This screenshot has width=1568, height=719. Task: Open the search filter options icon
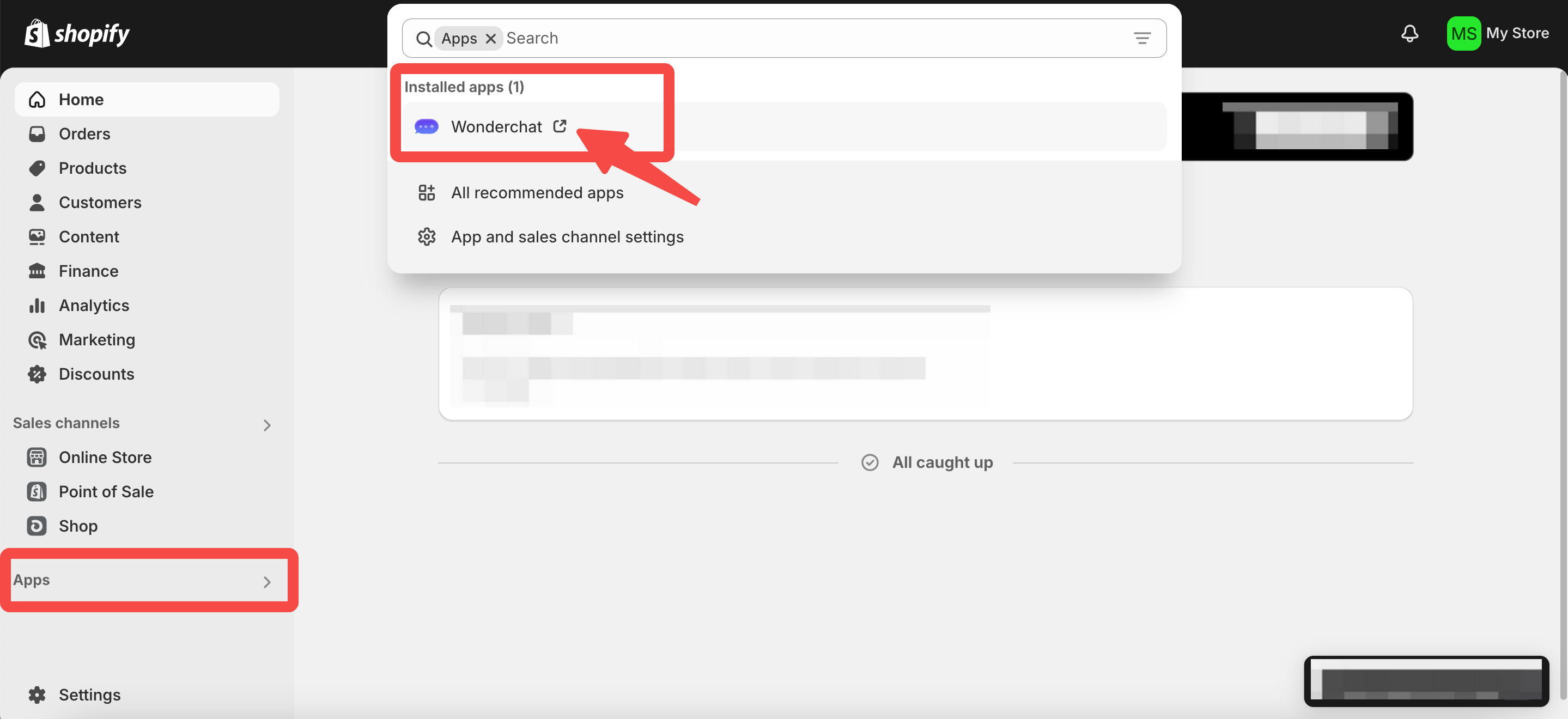click(x=1142, y=38)
